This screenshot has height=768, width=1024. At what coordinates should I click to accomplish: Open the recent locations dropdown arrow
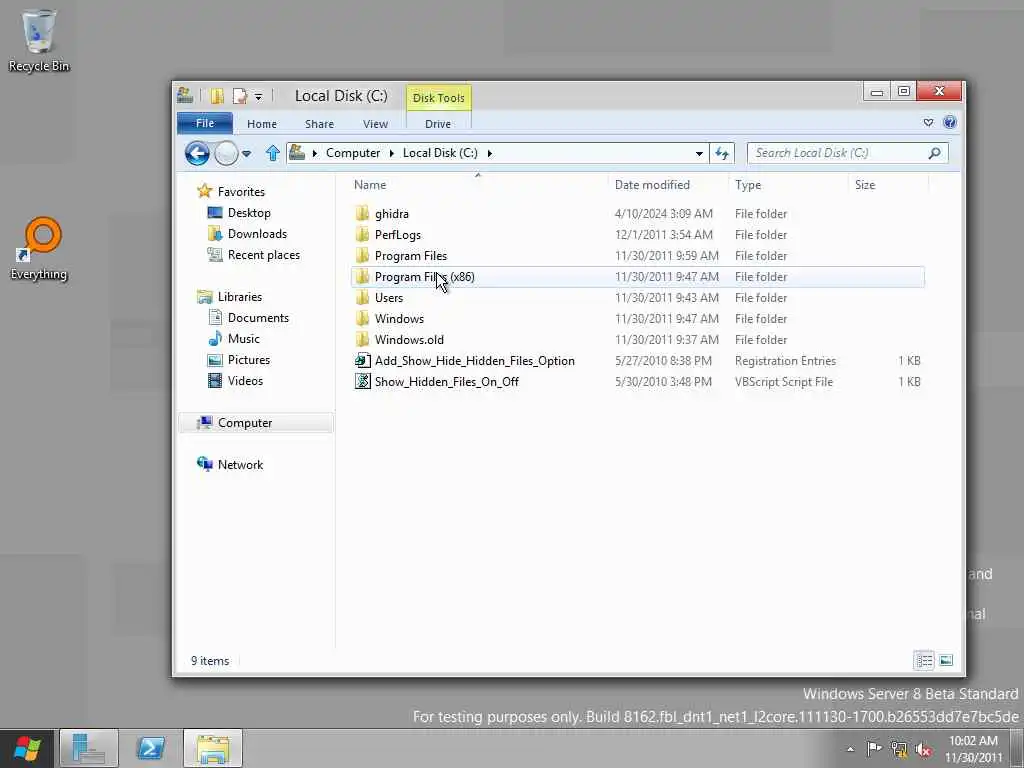click(246, 154)
